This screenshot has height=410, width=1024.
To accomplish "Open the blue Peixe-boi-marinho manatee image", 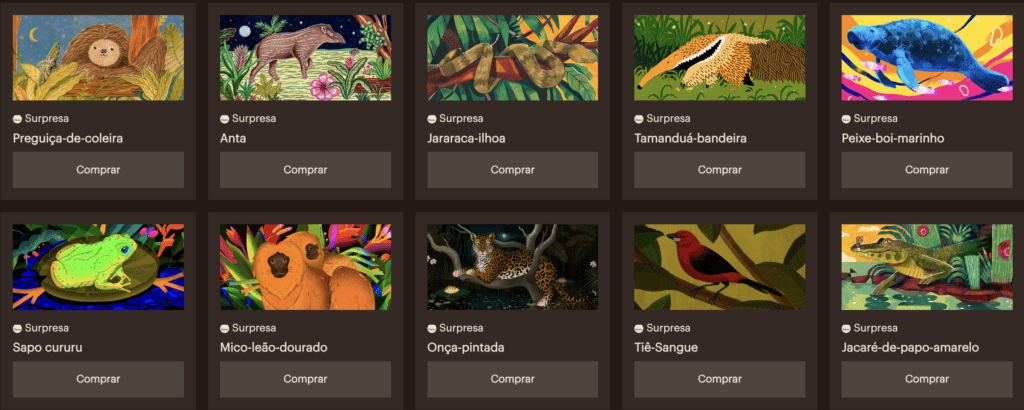I will tap(927, 57).
